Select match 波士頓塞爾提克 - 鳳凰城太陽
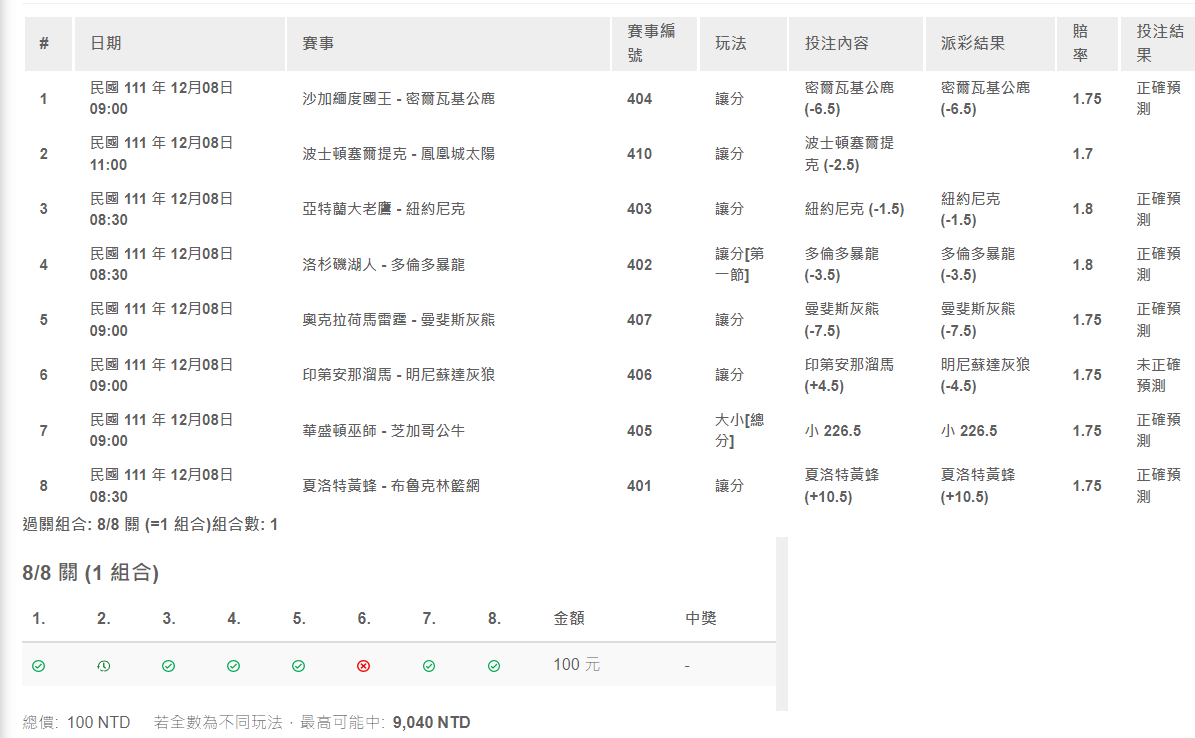The width and height of the screenshot is (1195, 738). [399, 154]
